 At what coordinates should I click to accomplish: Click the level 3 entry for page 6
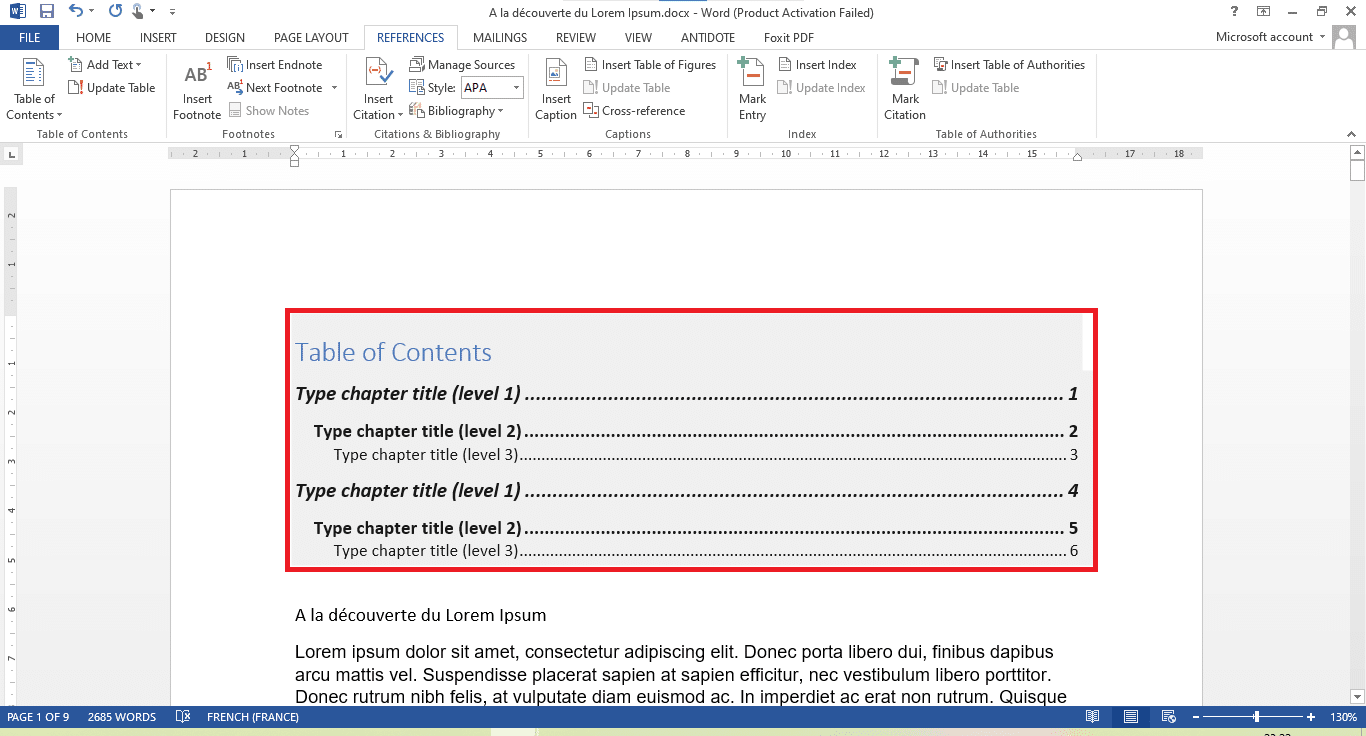[706, 551]
